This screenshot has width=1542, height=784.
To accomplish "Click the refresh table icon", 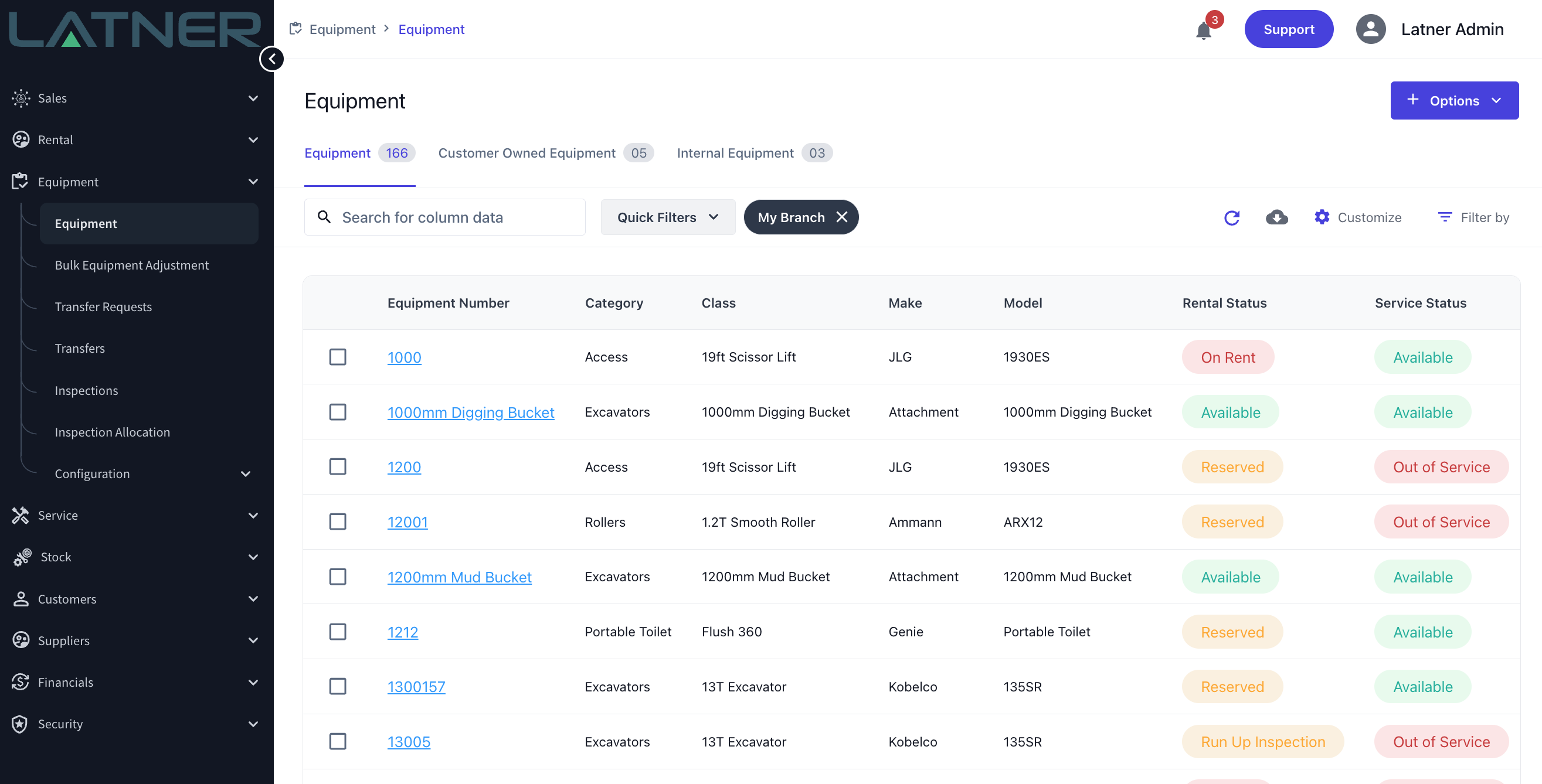I will coord(1231,217).
